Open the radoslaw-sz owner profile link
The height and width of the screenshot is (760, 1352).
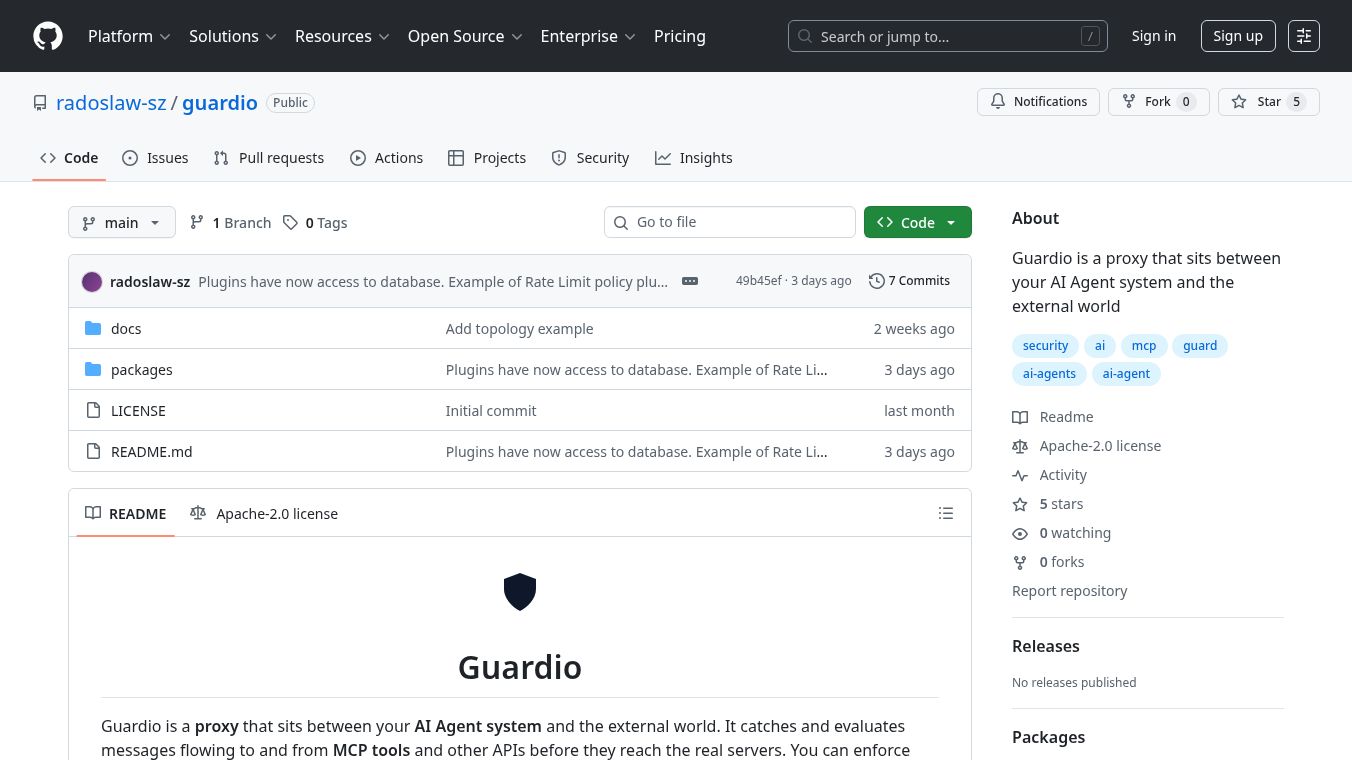click(111, 103)
